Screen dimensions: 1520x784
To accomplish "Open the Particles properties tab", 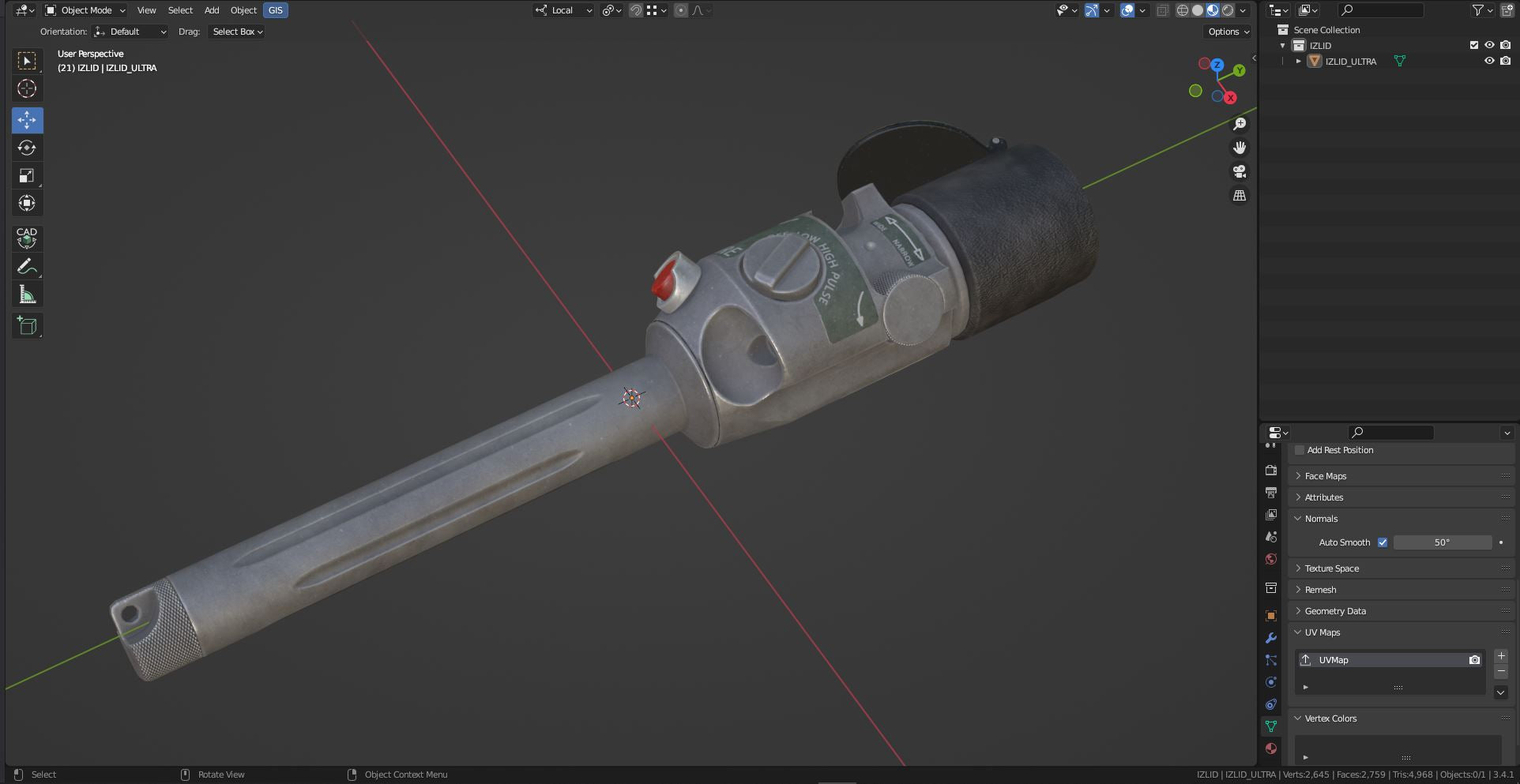I will (x=1271, y=660).
